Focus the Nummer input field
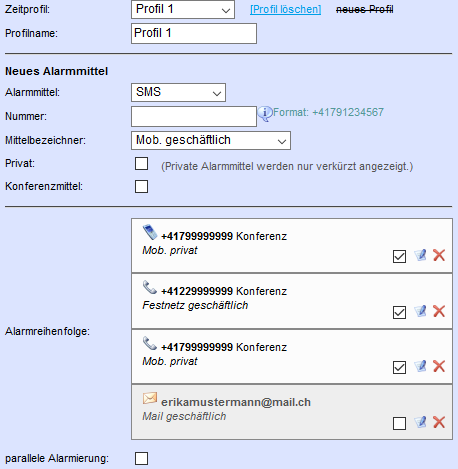The width and height of the screenshot is (458, 469). tap(194, 116)
